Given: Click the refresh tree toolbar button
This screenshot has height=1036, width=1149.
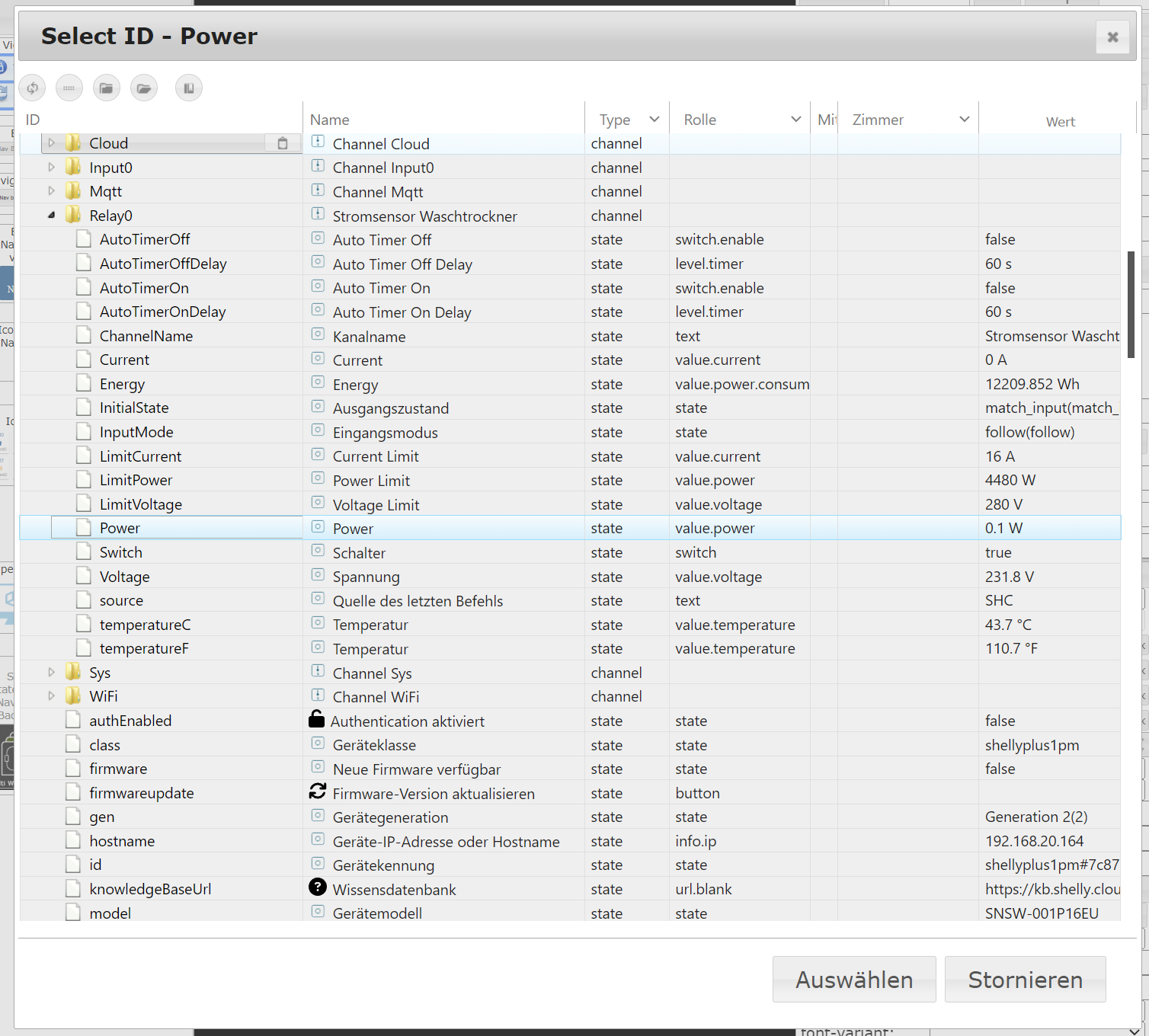Looking at the screenshot, I should [x=32, y=88].
